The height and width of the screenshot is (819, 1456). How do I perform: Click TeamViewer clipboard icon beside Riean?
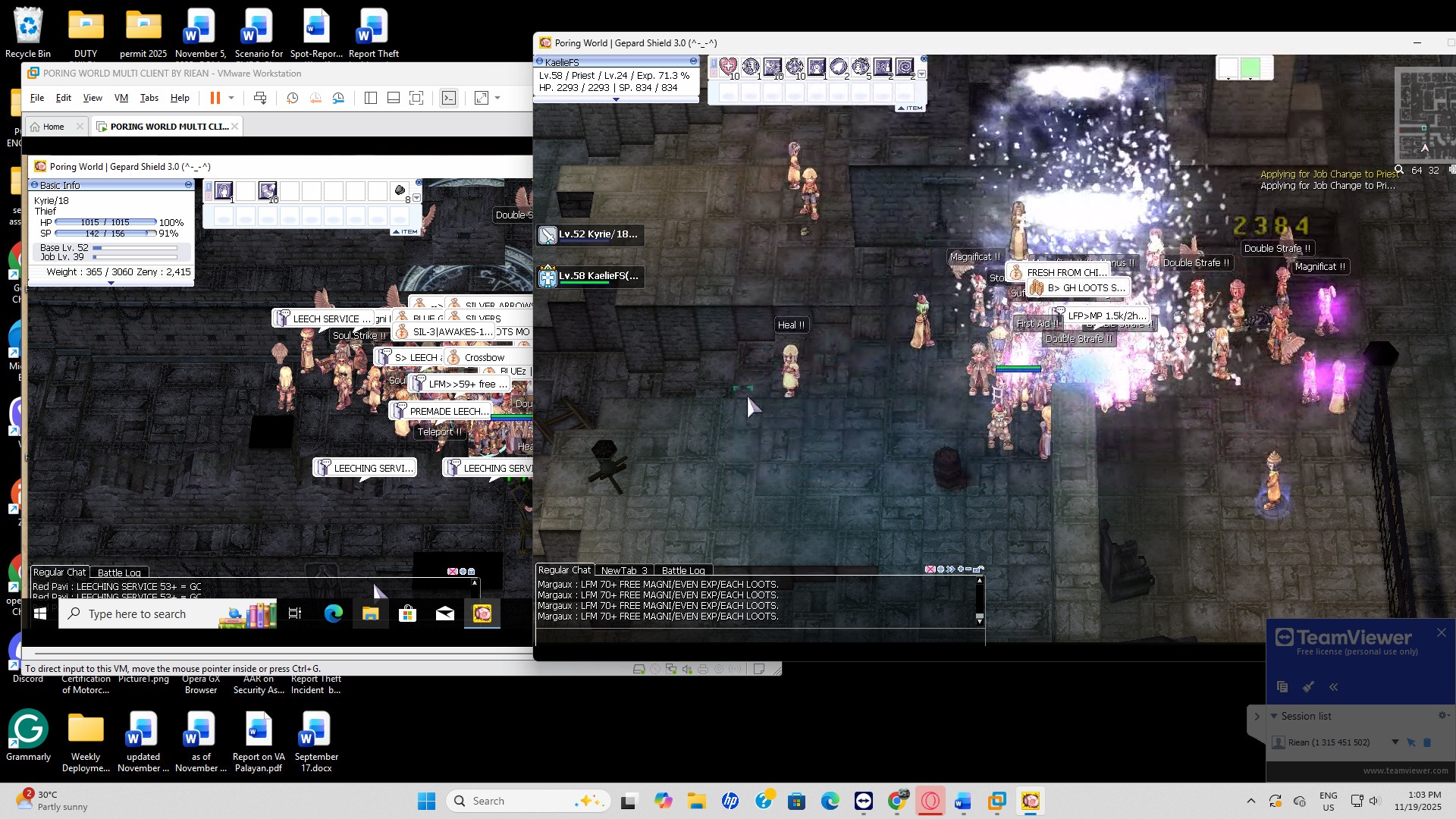point(1427,742)
